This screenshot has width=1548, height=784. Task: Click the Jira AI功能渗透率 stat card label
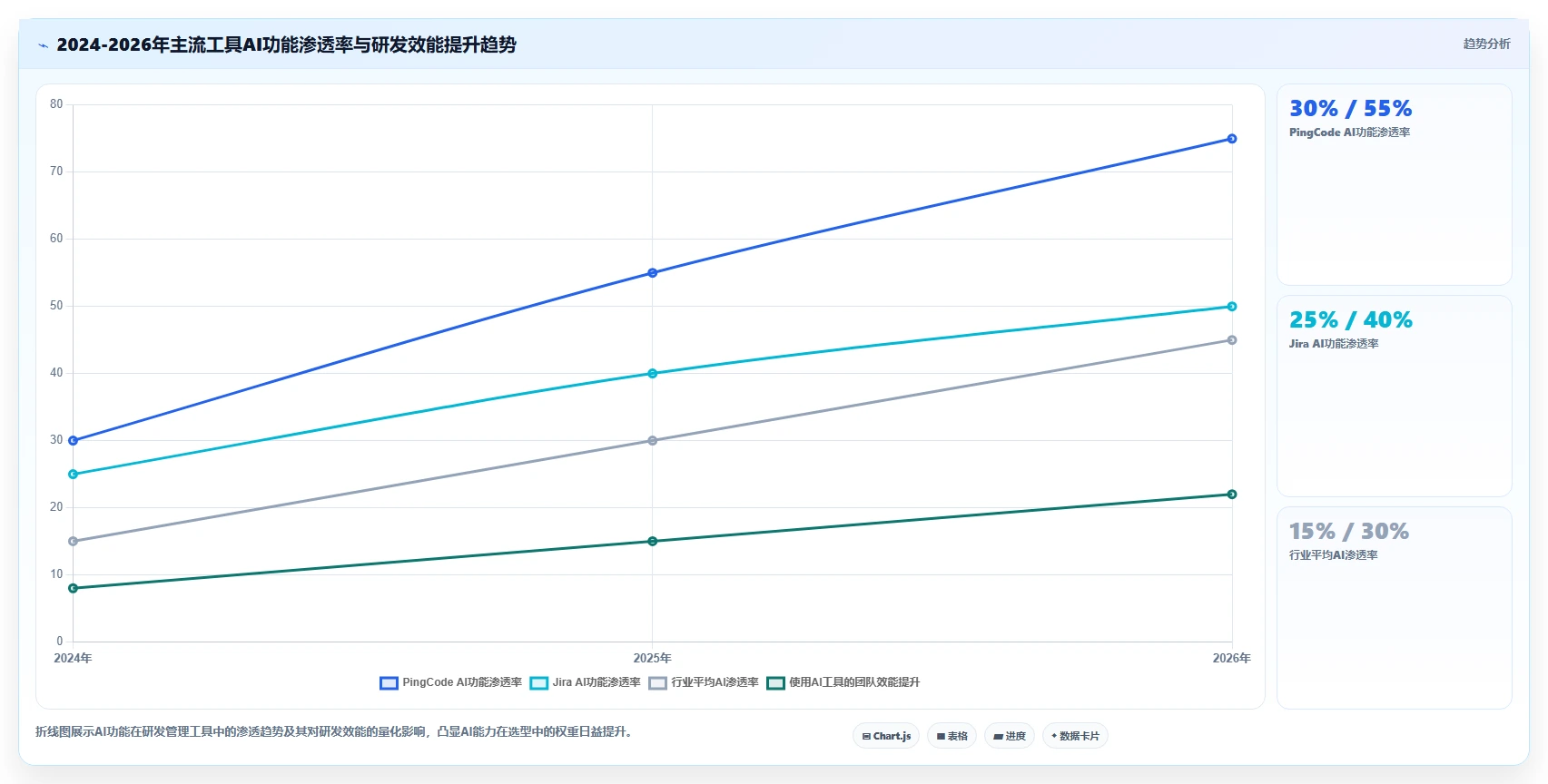1334,344
